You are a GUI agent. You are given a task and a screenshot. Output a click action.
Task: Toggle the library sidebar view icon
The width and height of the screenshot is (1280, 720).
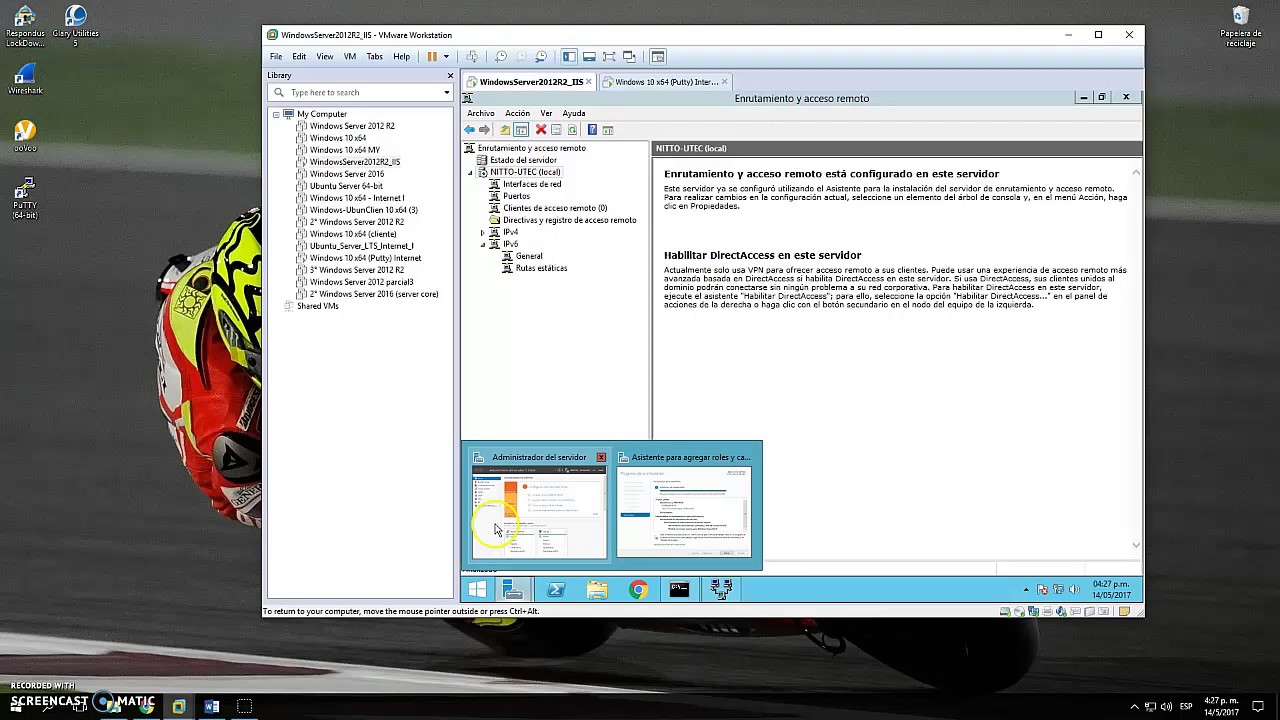569,57
